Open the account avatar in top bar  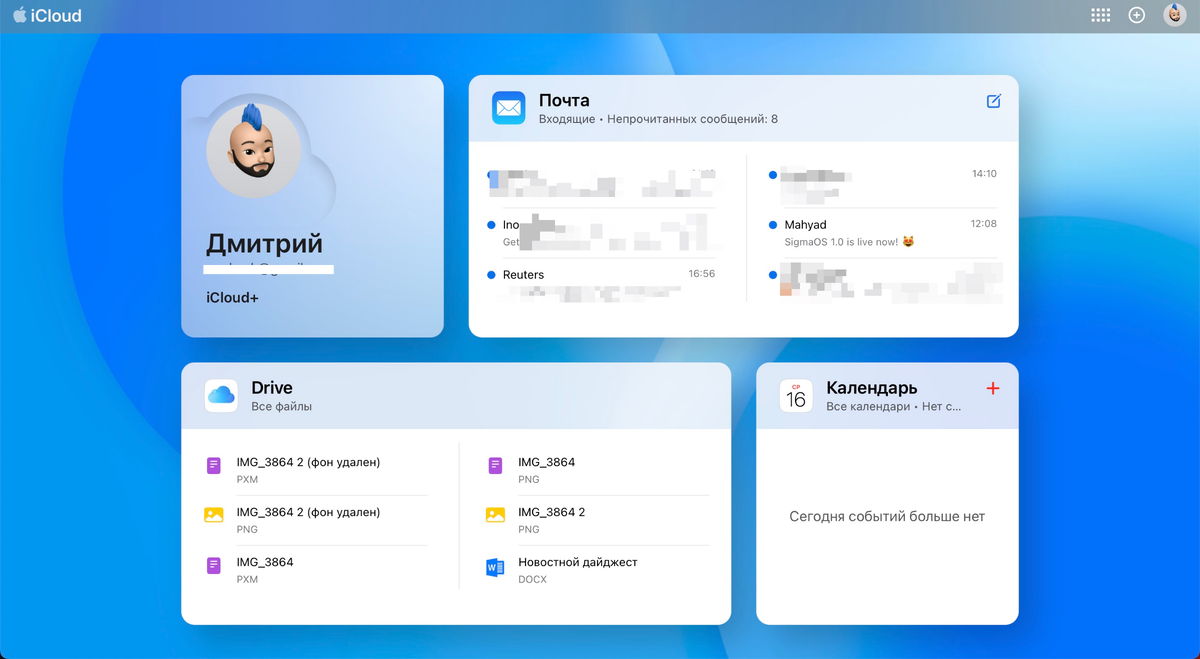point(1174,15)
